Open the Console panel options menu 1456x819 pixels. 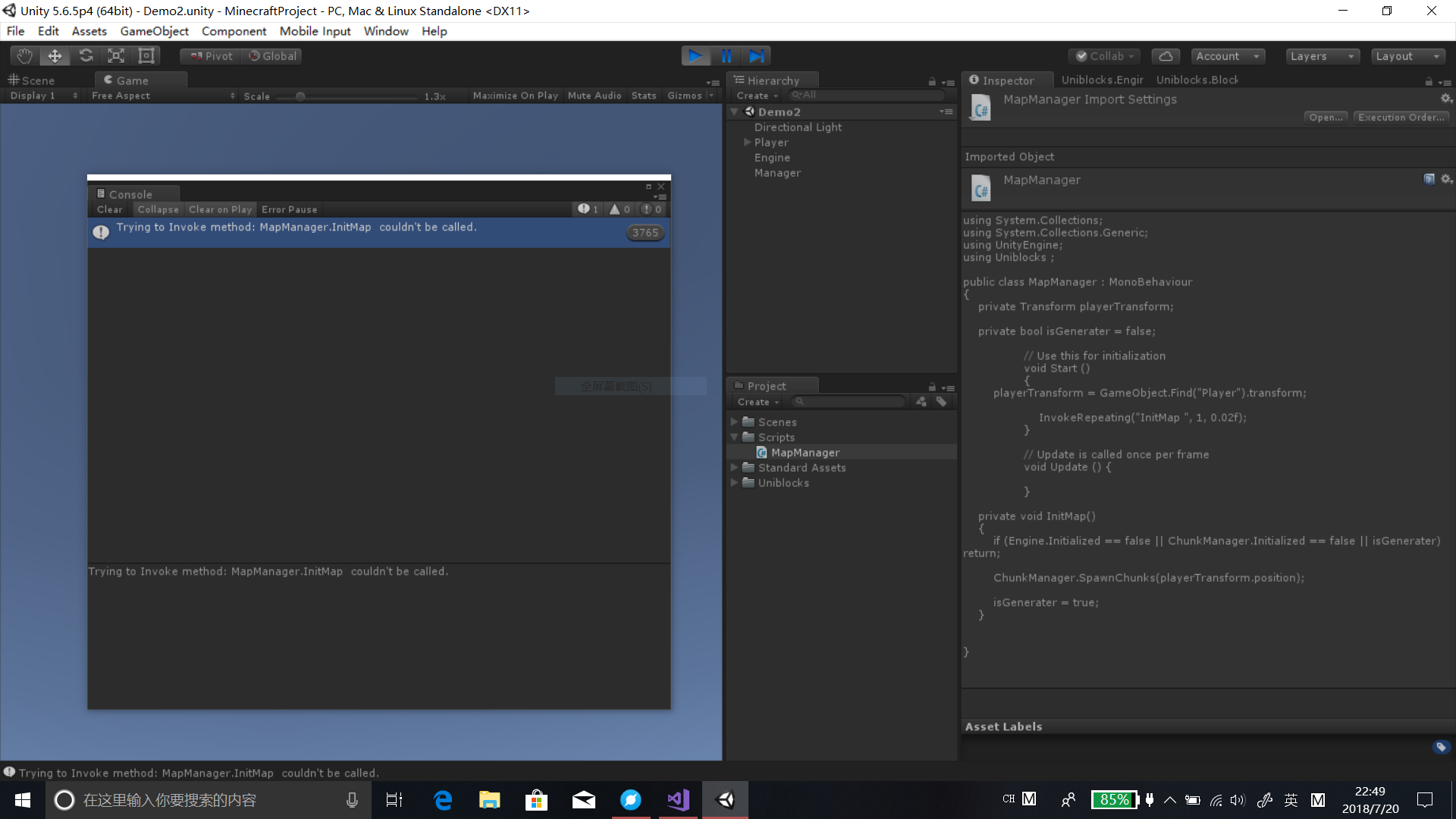pos(660,196)
